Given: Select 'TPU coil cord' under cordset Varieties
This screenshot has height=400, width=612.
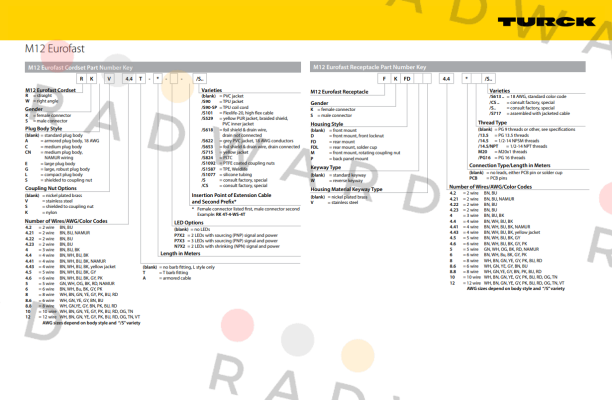Looking at the screenshot, I should 225,107.
